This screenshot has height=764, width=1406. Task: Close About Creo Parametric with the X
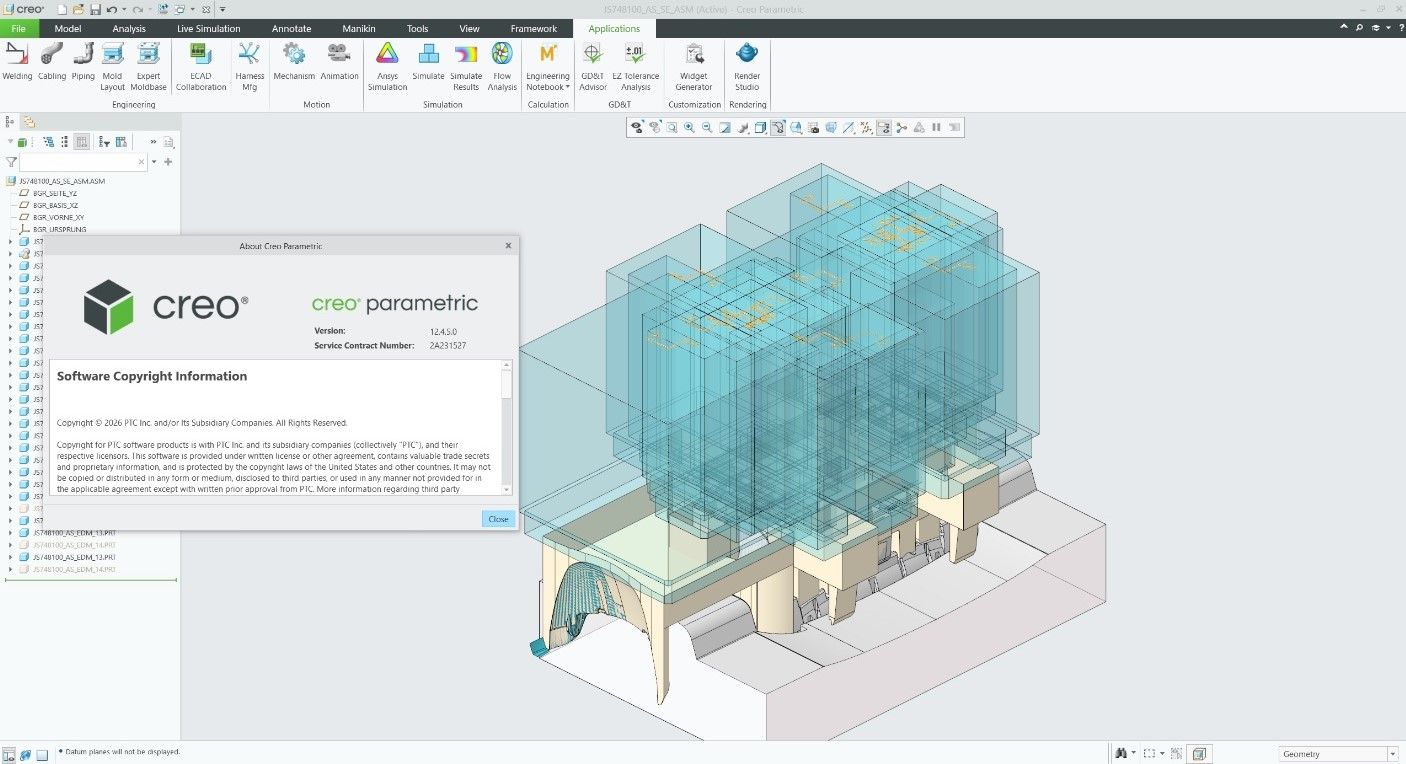click(508, 245)
